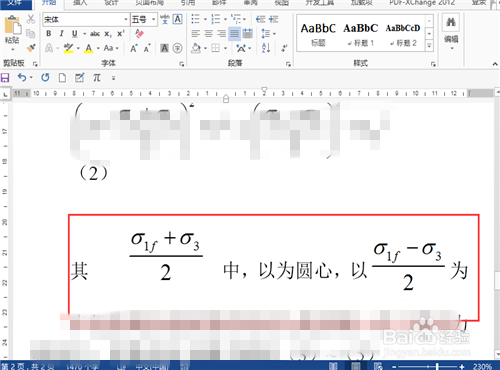
Task: Align paragraph text left
Action: click(x=195, y=34)
